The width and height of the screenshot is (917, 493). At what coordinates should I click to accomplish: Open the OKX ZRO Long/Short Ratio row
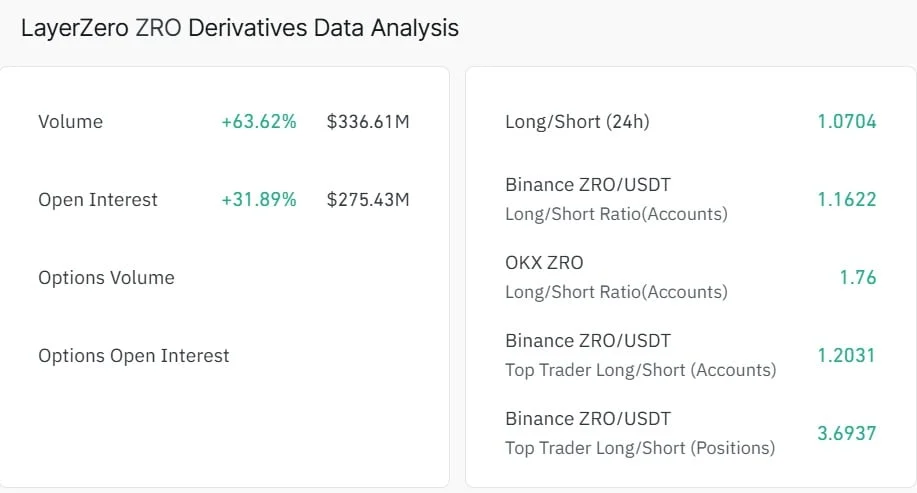pyautogui.click(x=691, y=277)
